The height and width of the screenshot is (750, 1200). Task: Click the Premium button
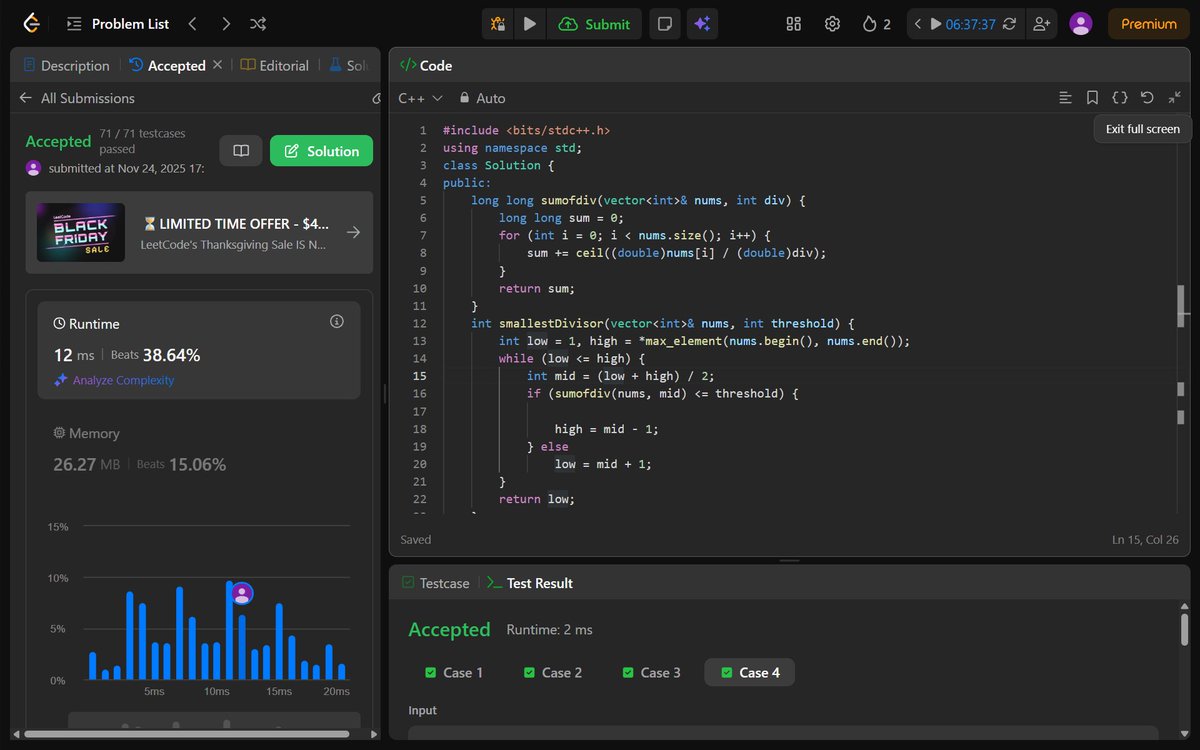pyautogui.click(x=1148, y=24)
